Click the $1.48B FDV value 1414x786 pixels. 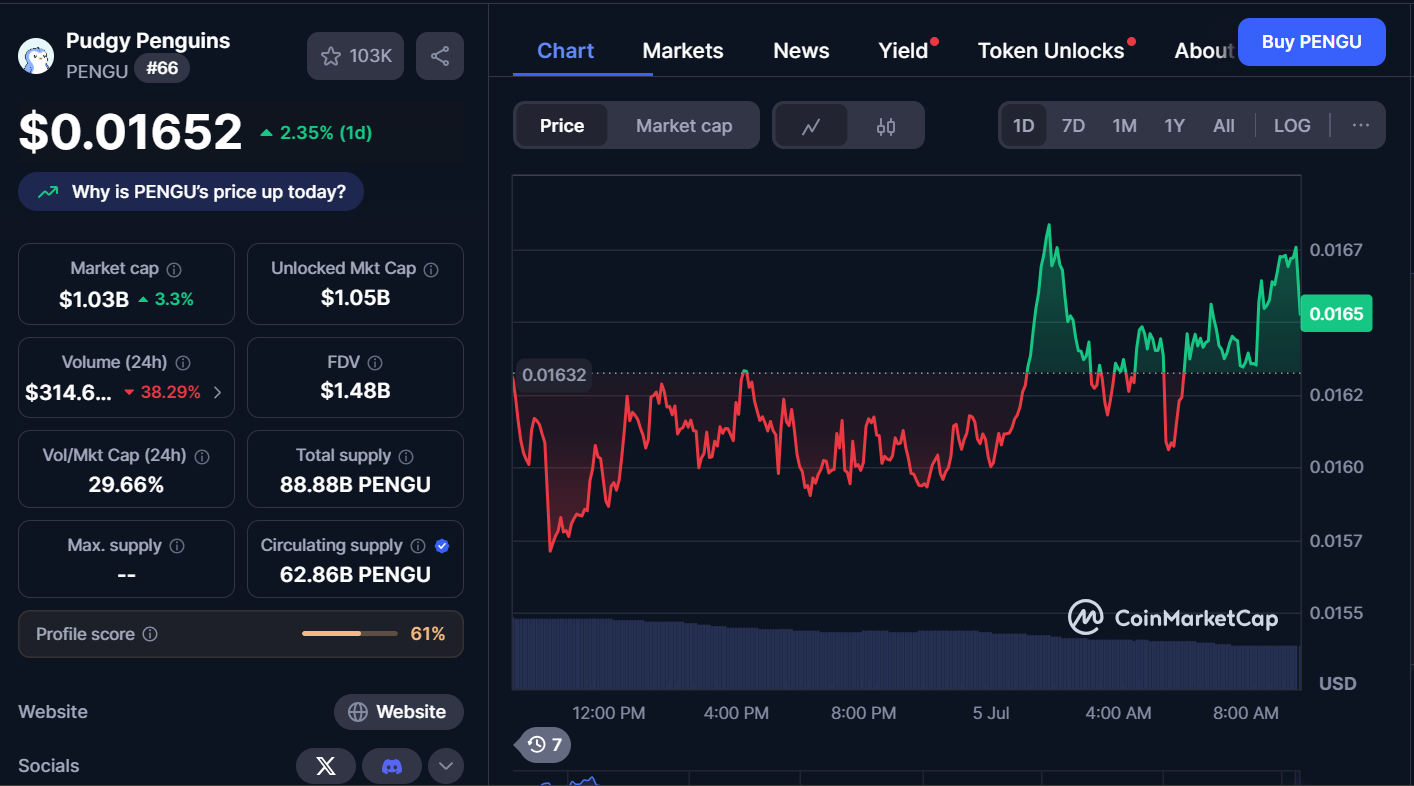[355, 391]
